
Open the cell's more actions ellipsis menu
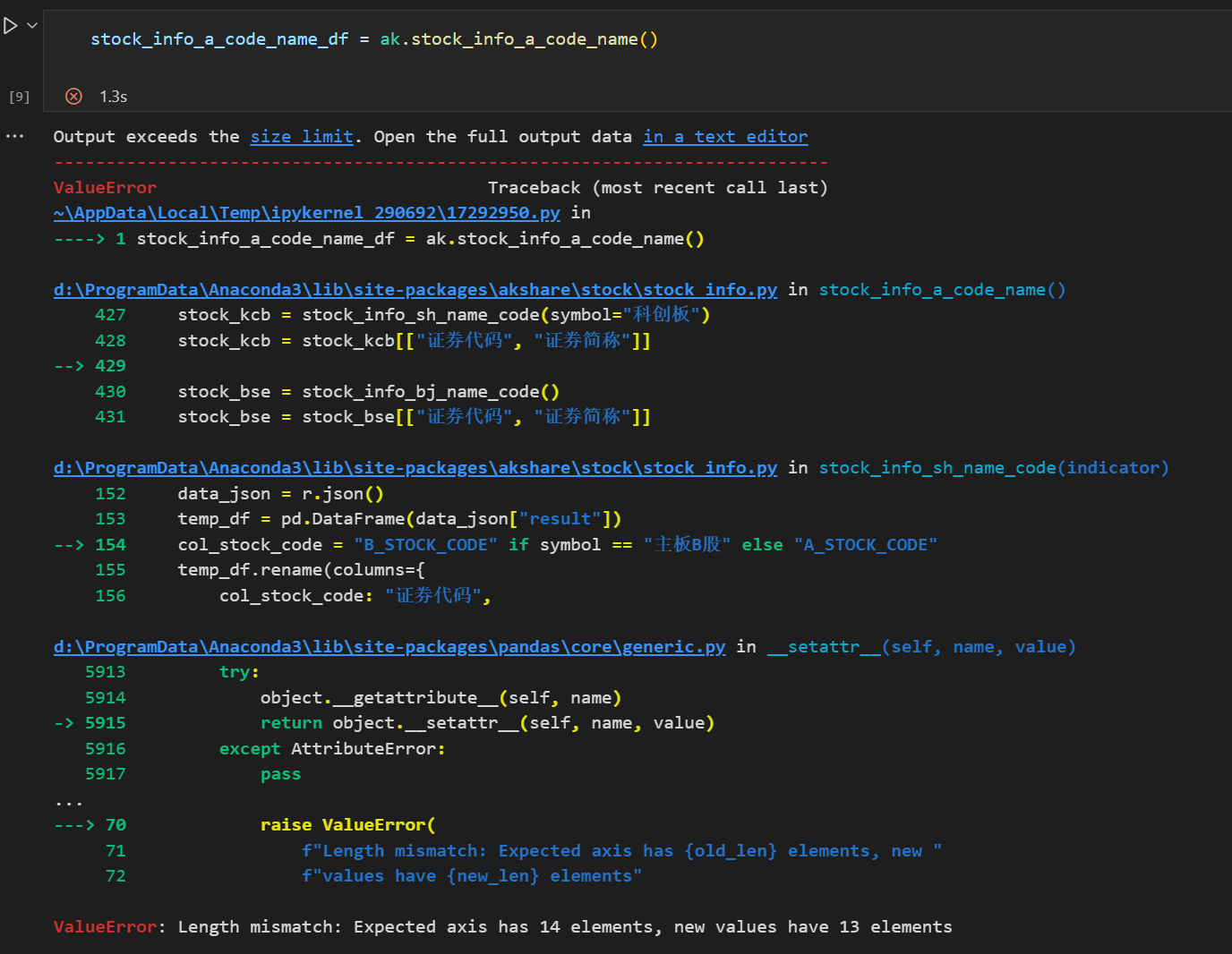tap(14, 136)
